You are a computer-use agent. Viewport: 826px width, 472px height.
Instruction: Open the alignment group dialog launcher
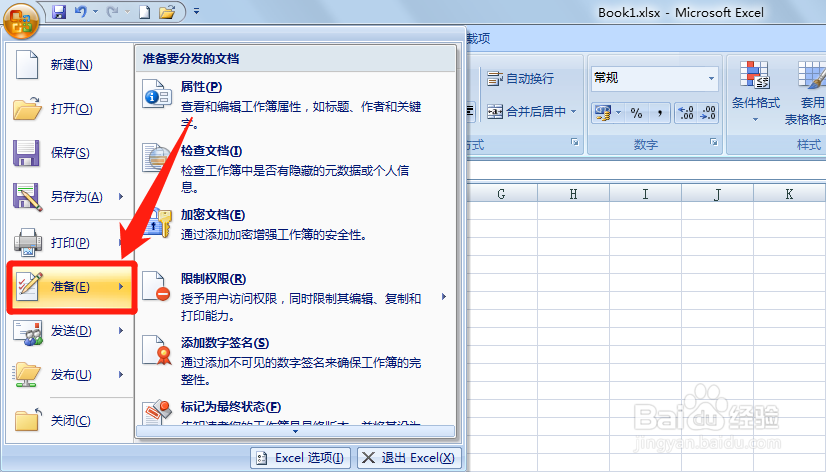point(575,142)
